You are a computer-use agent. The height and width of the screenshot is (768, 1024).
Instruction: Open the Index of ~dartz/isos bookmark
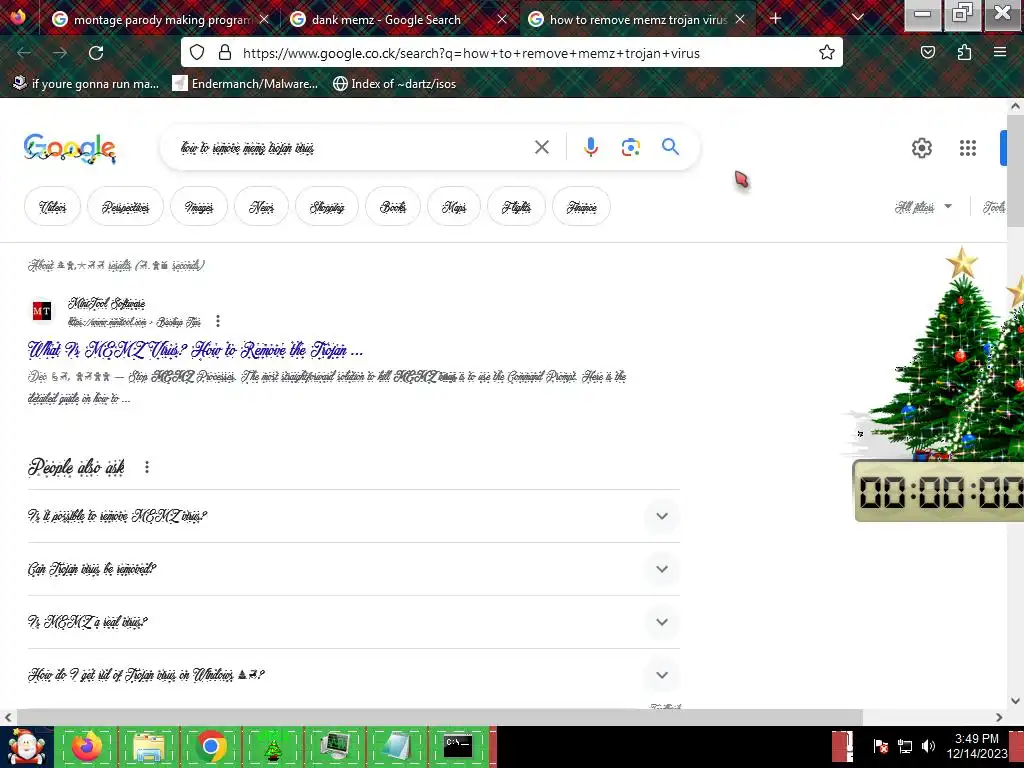[394, 84]
